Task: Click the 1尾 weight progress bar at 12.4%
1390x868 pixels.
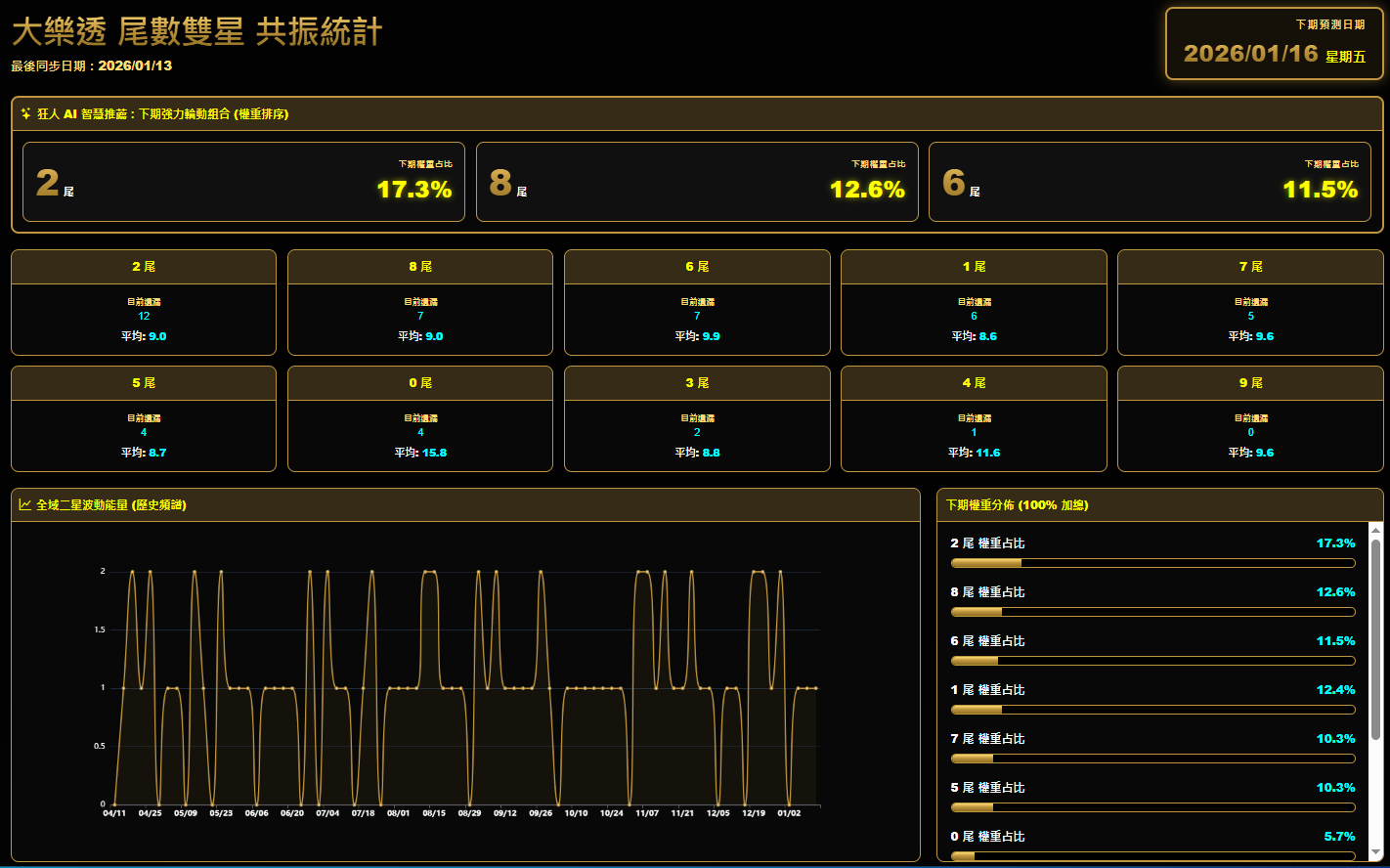Action: click(1152, 710)
